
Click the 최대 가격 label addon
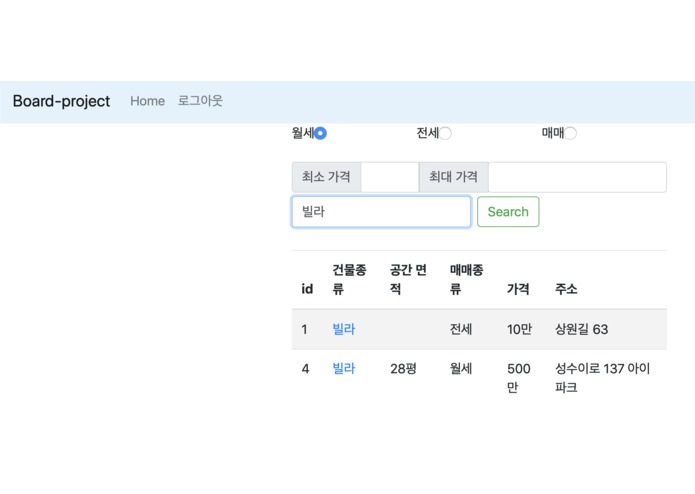[x=453, y=177]
